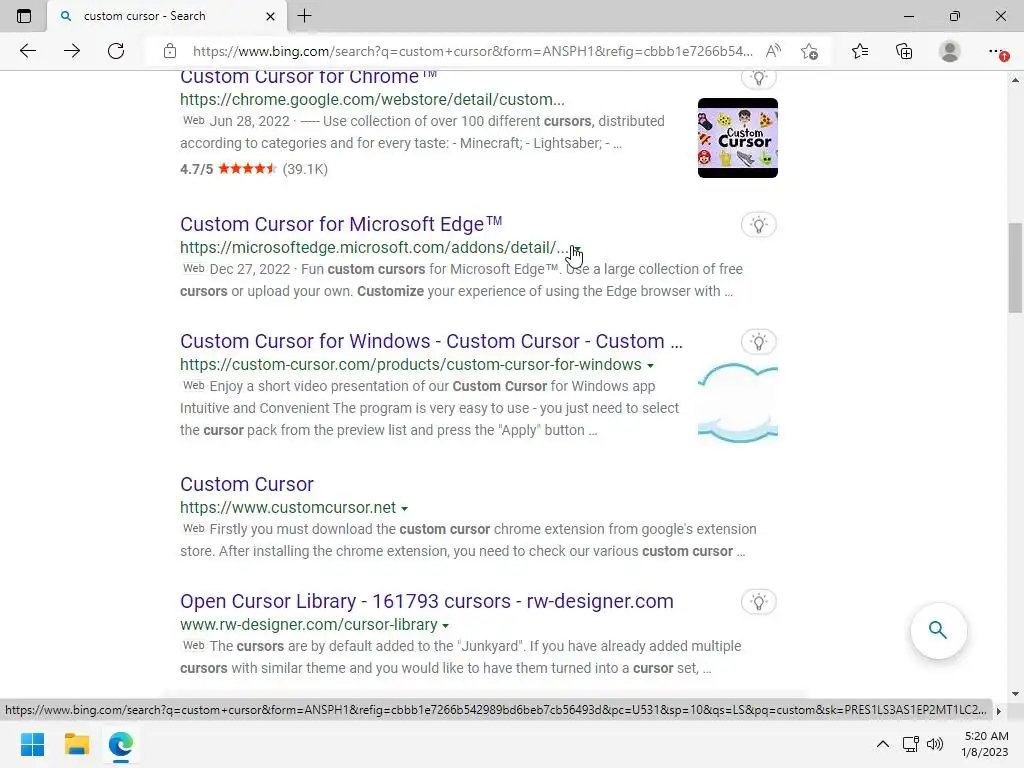Close the custom cursor search tab
This screenshot has width=1024, height=768.
click(x=270, y=16)
